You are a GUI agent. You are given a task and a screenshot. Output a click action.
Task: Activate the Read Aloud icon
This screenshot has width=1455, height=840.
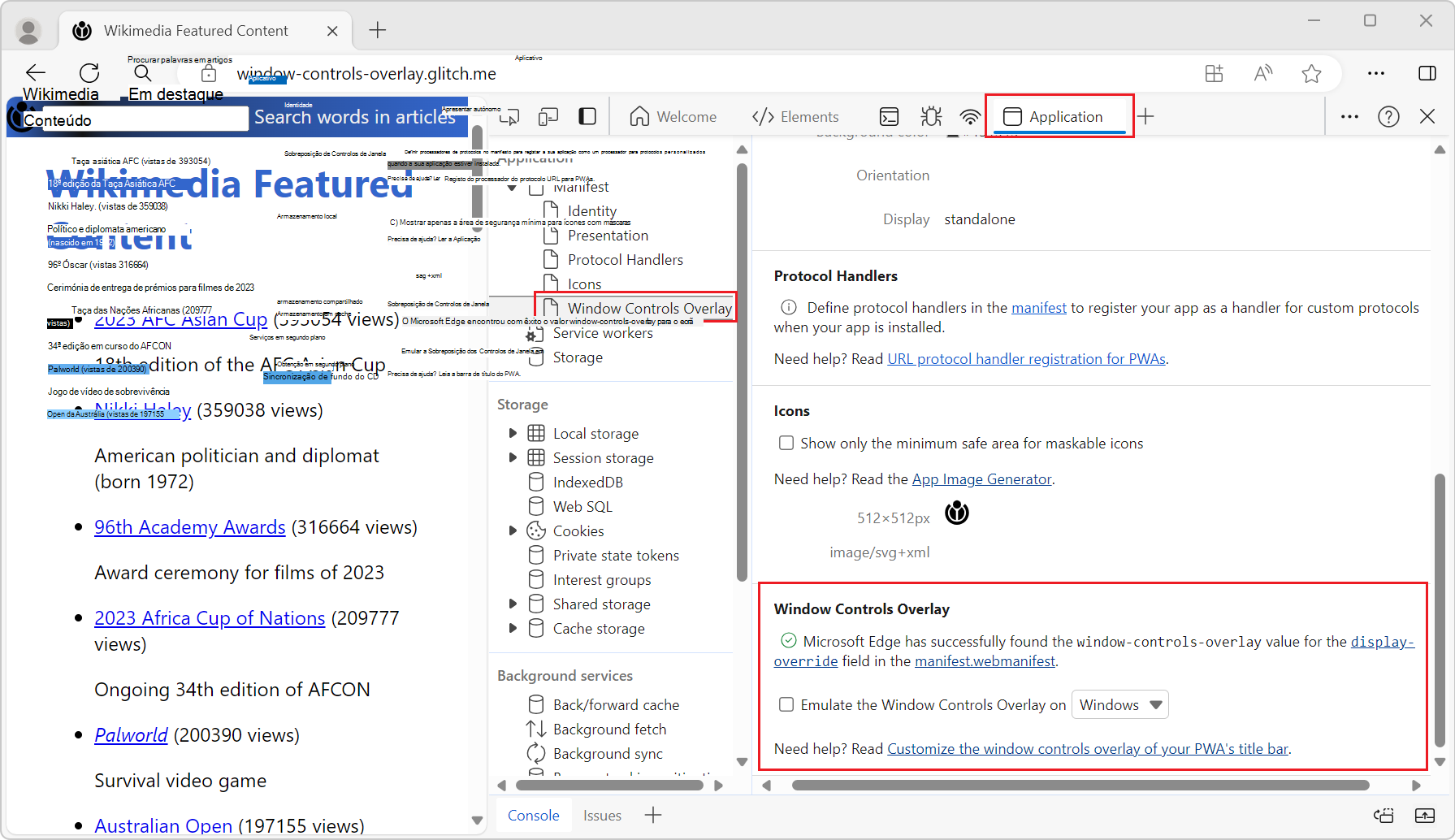pos(1262,73)
